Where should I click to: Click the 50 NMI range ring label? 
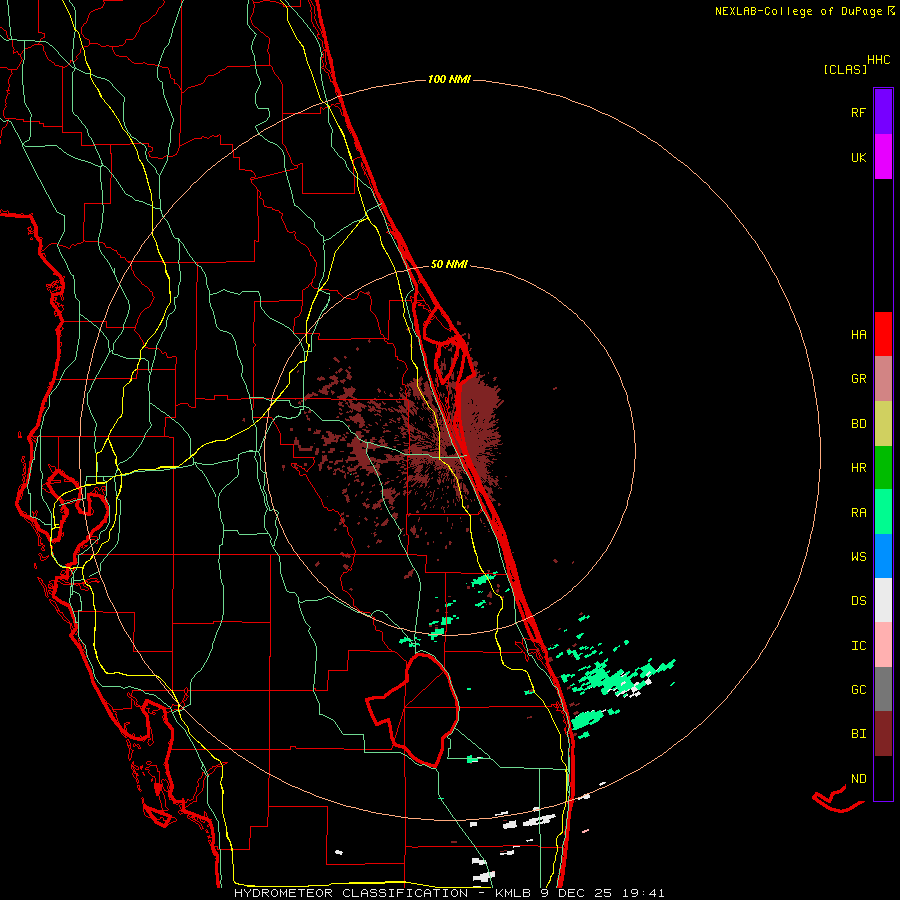click(449, 264)
